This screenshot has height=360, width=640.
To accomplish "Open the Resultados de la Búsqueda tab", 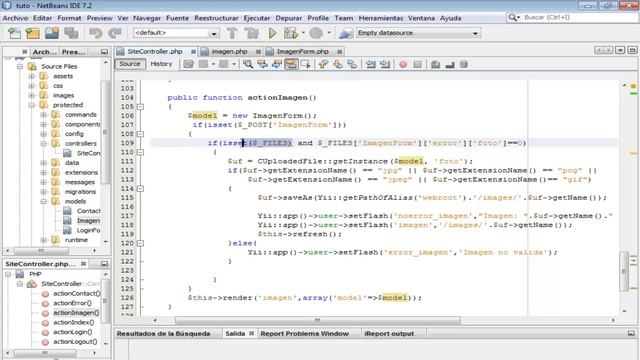I will tap(163, 333).
